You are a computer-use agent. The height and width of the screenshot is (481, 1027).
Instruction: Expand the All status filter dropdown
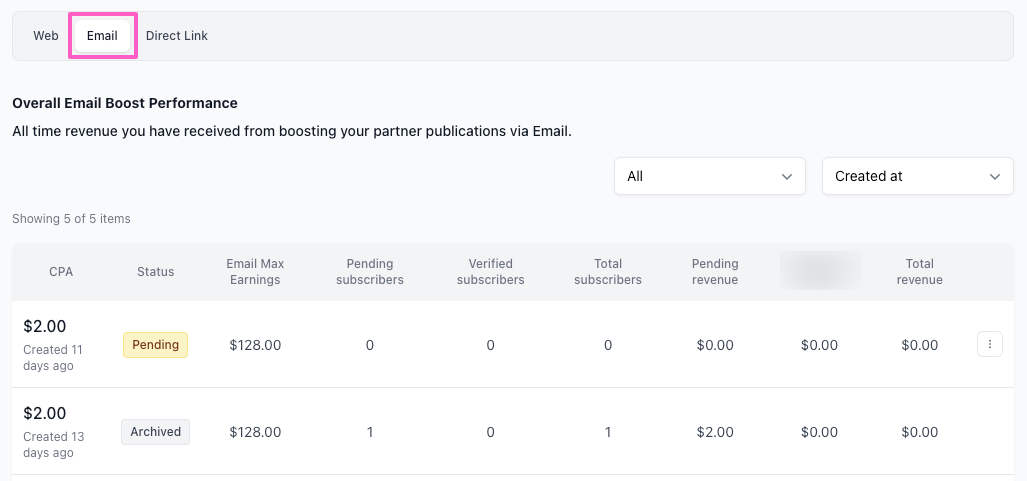tap(709, 176)
